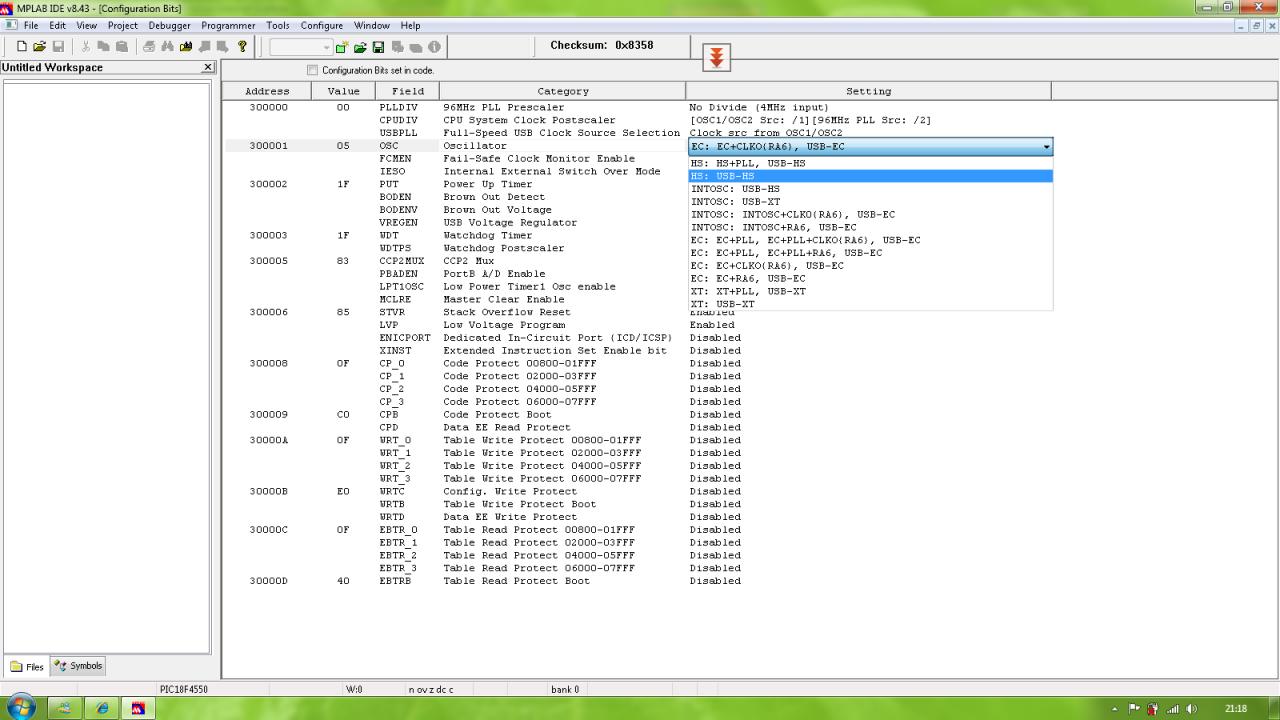Image resolution: width=1280 pixels, height=720 pixels.
Task: Click the network signal tray icon
Action: pos(1173,709)
